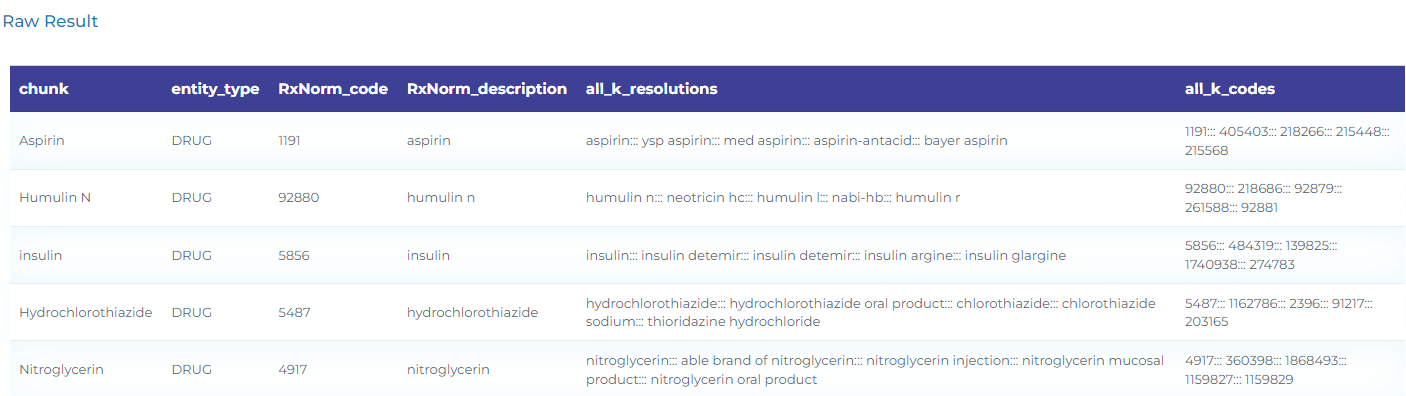Select the all_k_resolutions column header
This screenshot has width=1406, height=396.
click(x=652, y=89)
